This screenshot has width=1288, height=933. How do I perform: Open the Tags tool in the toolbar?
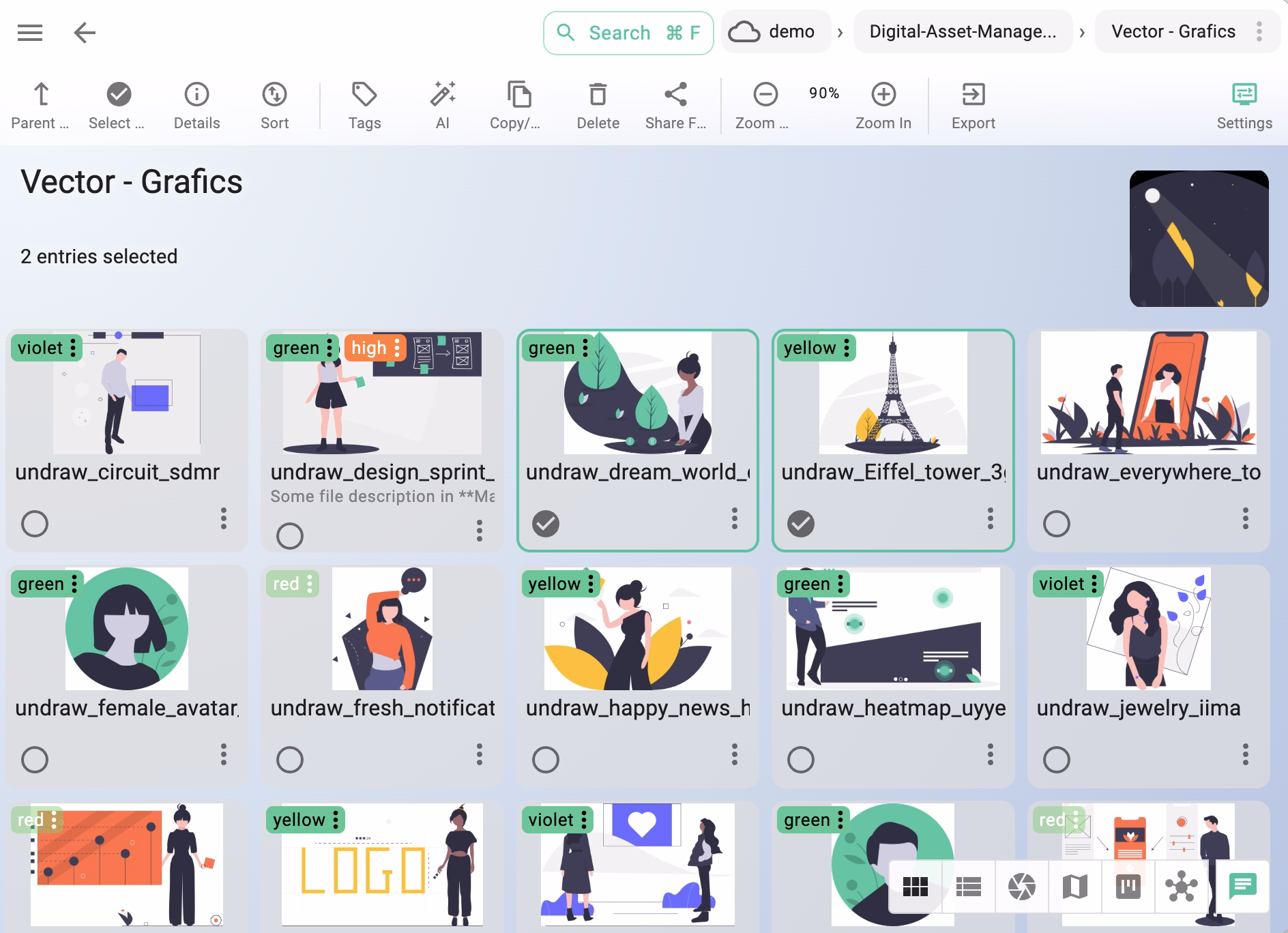pyautogui.click(x=365, y=104)
